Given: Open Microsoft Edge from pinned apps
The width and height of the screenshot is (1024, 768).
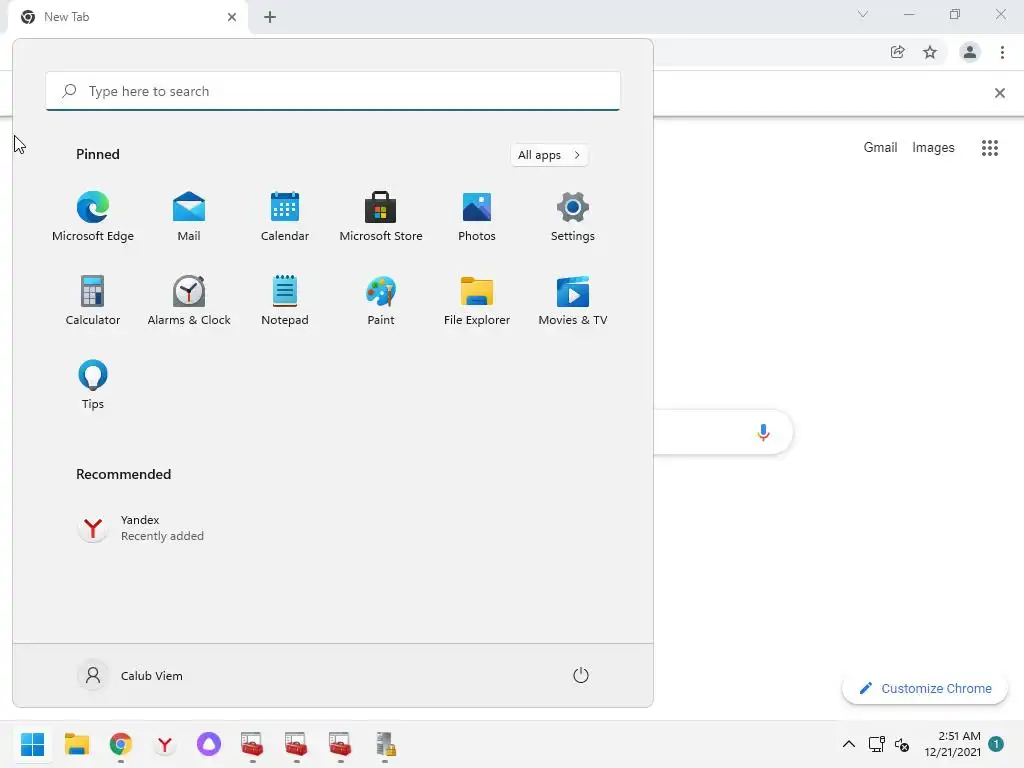Looking at the screenshot, I should [93, 216].
